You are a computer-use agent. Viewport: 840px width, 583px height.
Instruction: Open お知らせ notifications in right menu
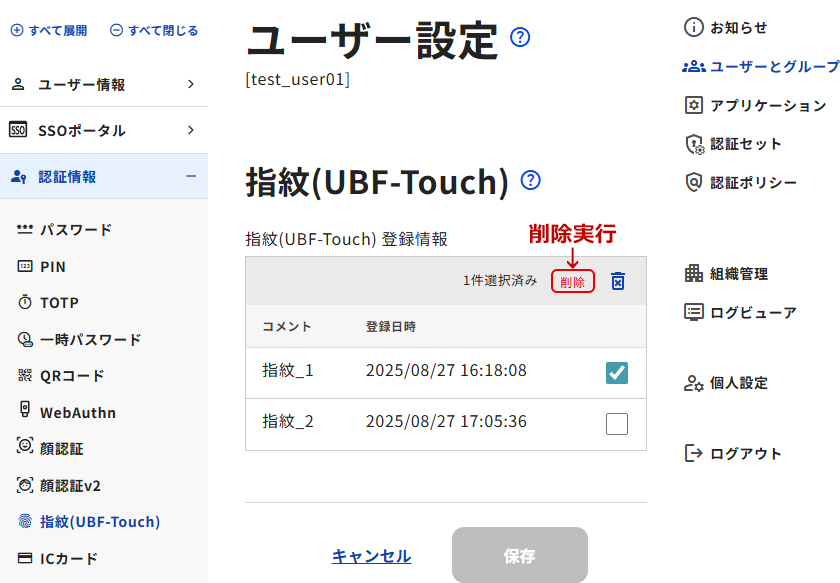coord(738,28)
